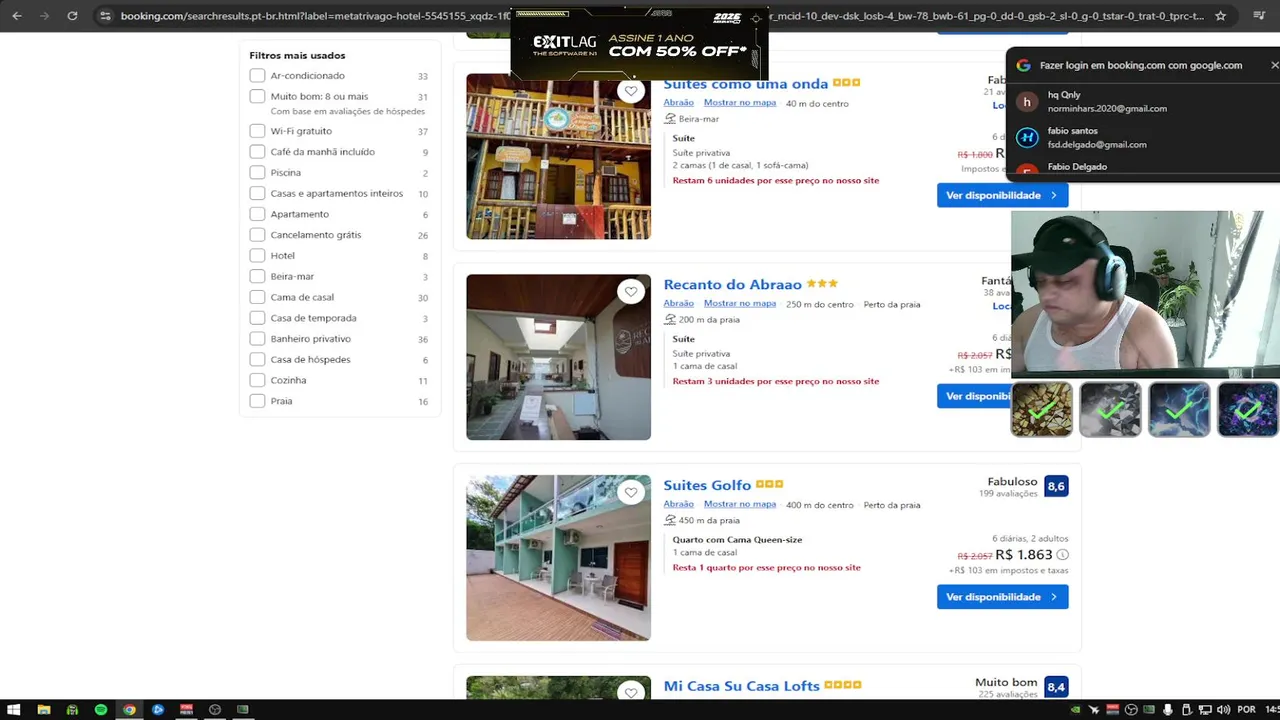Reload the booking.com page
The height and width of the screenshot is (720, 1280).
pos(72,16)
